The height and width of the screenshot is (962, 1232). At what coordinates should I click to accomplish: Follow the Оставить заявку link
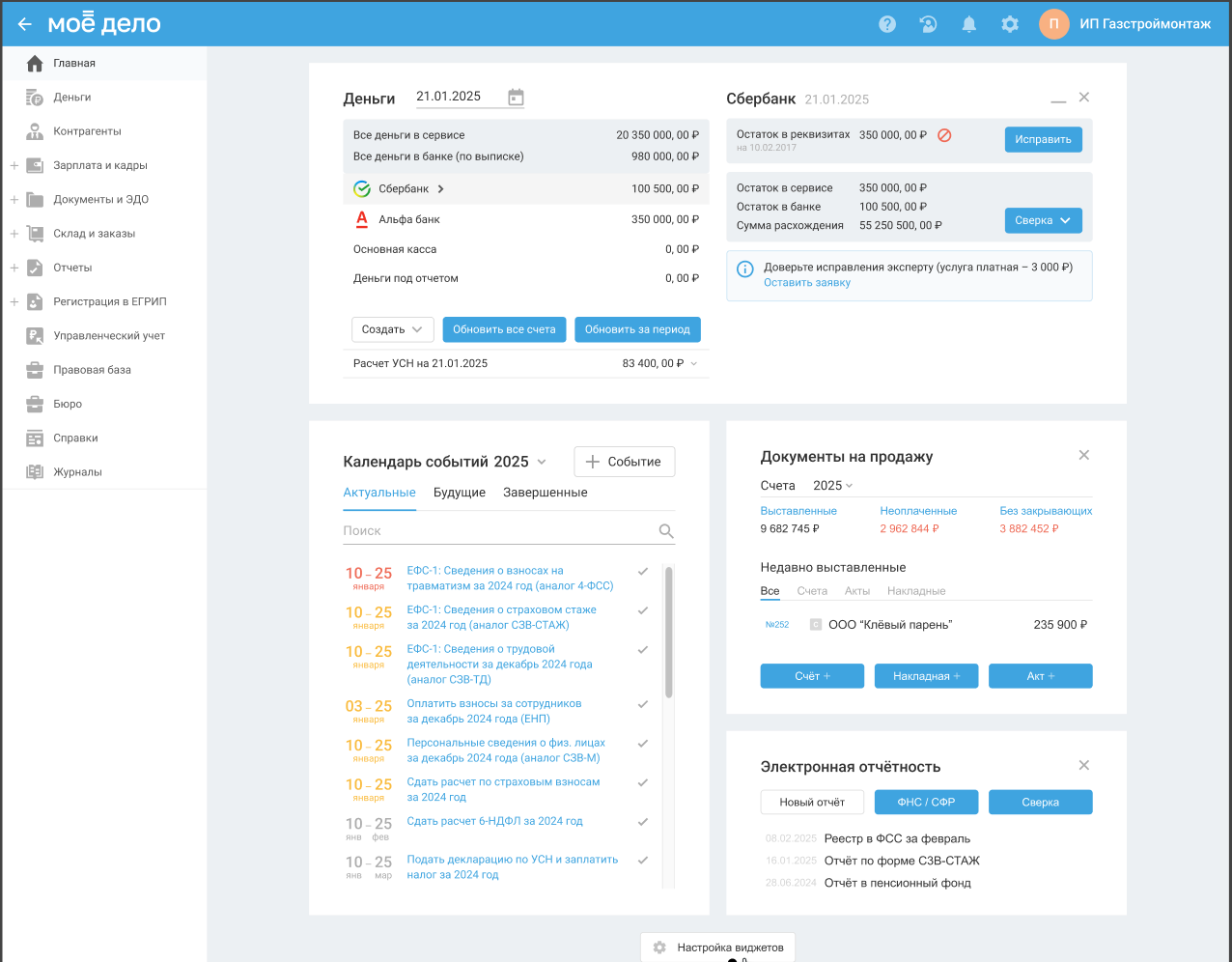(807, 283)
